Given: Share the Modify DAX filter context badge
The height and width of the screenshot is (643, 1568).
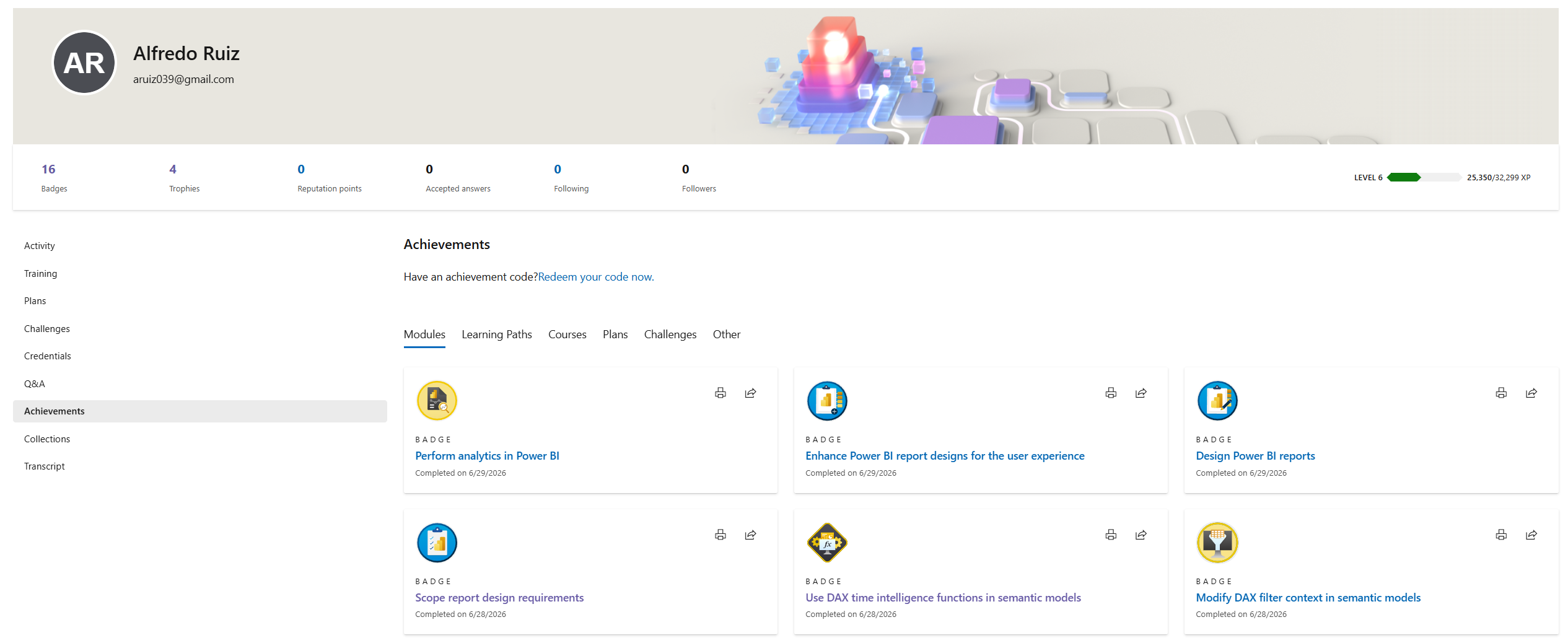Looking at the screenshot, I should [x=1531, y=535].
